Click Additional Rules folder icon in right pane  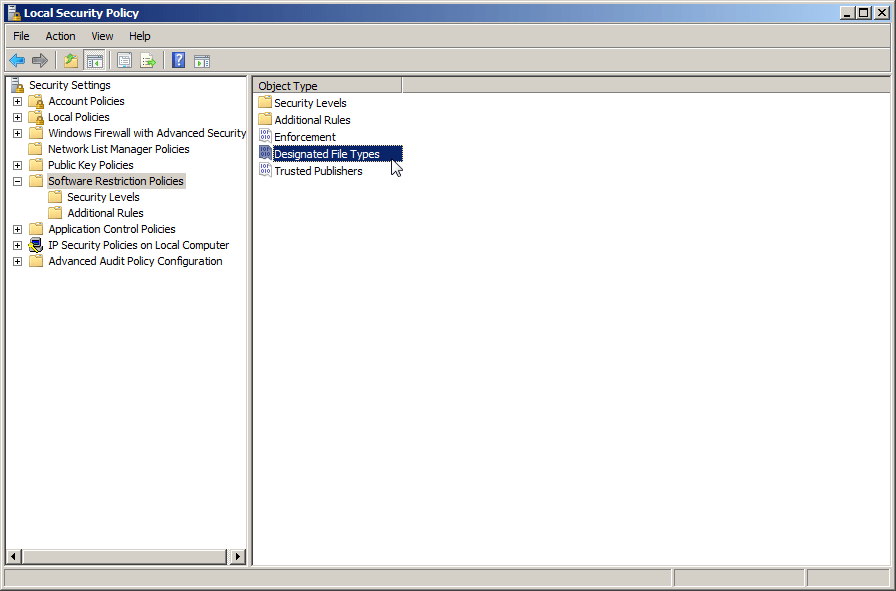[x=265, y=119]
